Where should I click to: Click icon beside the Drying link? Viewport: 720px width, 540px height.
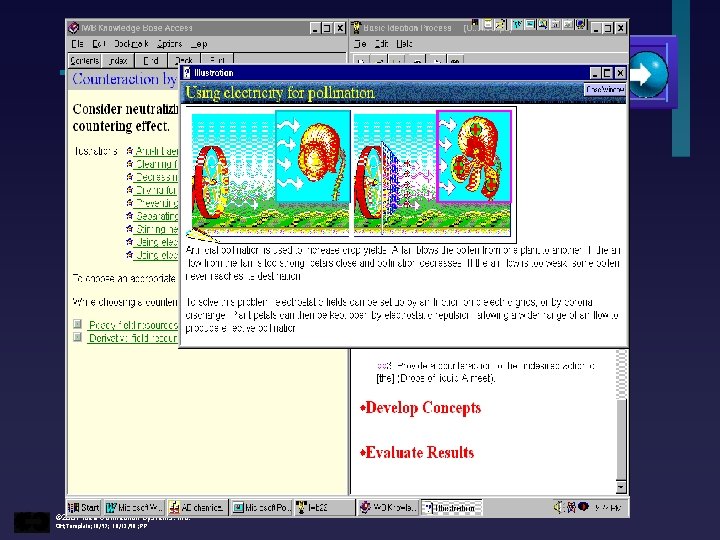129,190
